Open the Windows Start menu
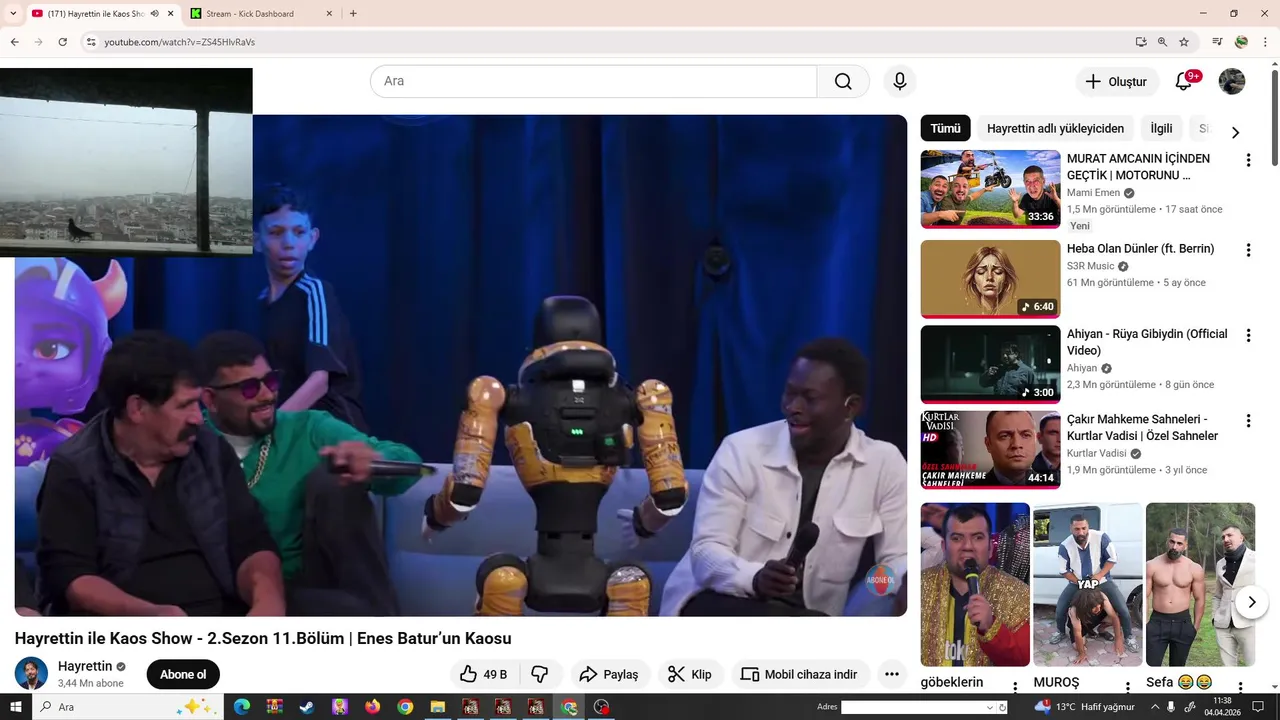Screen dimensions: 1280x720 coord(15,707)
